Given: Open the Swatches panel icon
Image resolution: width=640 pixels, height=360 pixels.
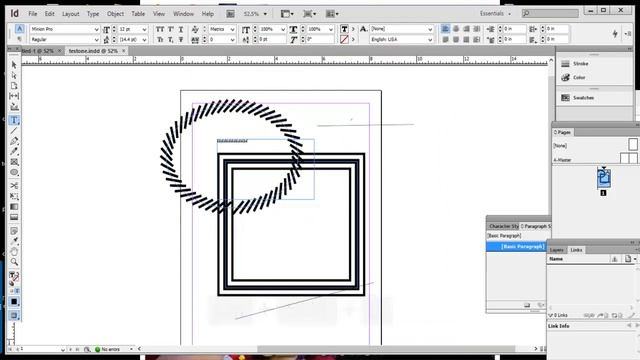Looking at the screenshot, I should tap(565, 98).
